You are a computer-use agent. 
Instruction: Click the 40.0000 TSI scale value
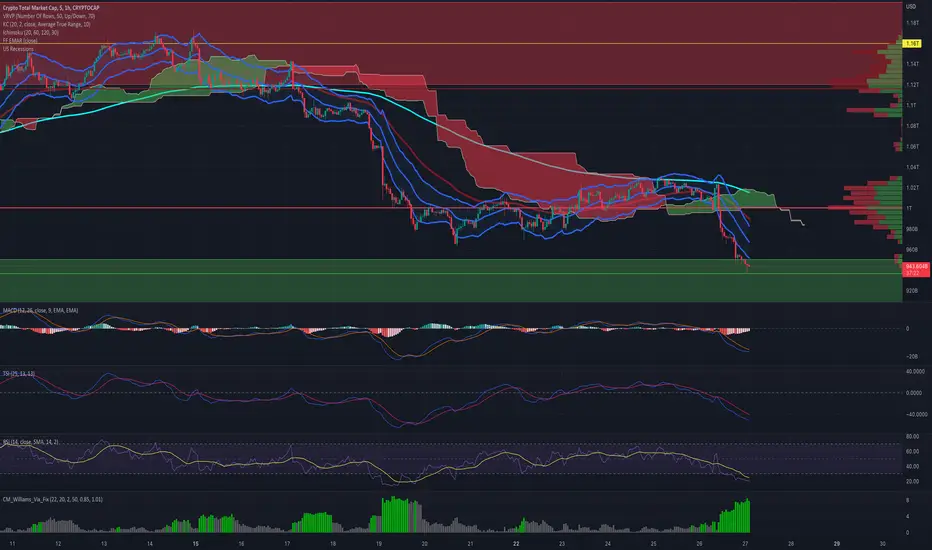(915, 372)
